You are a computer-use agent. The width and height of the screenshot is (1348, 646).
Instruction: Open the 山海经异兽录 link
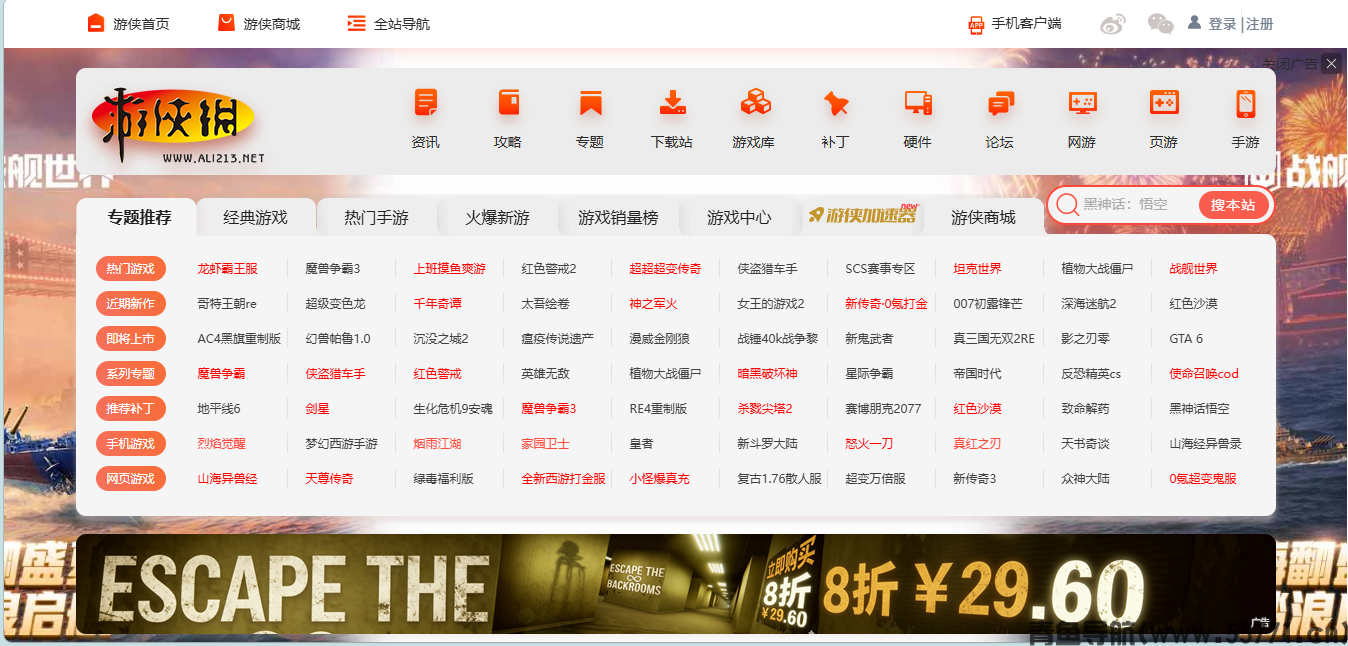pyautogui.click(x=1205, y=444)
